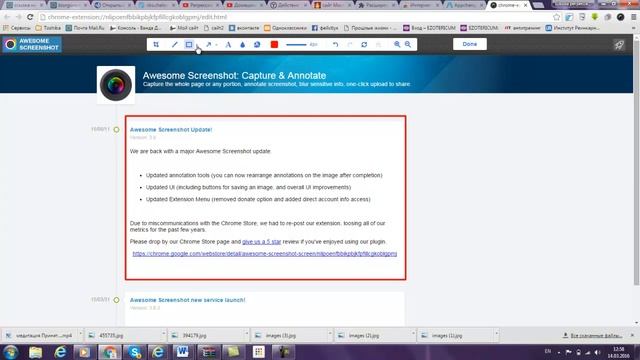The image size is (640, 360).
Task: Switch to the Расширения tab
Action: [x=376, y=5]
